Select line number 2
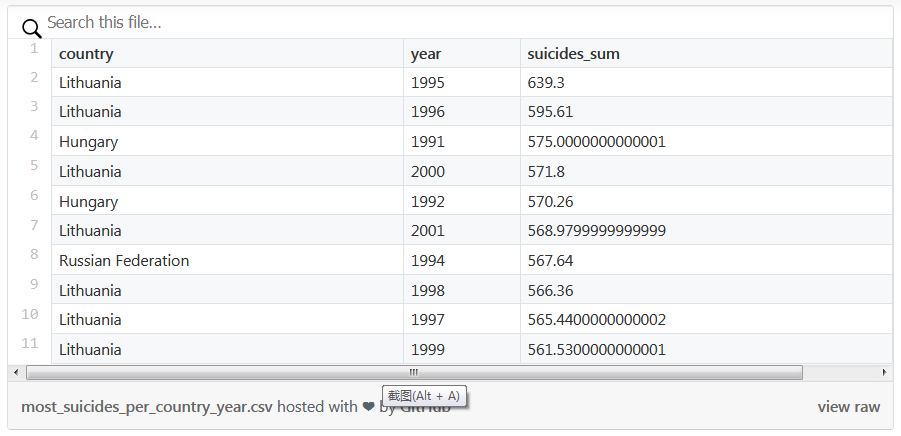 click(34, 77)
